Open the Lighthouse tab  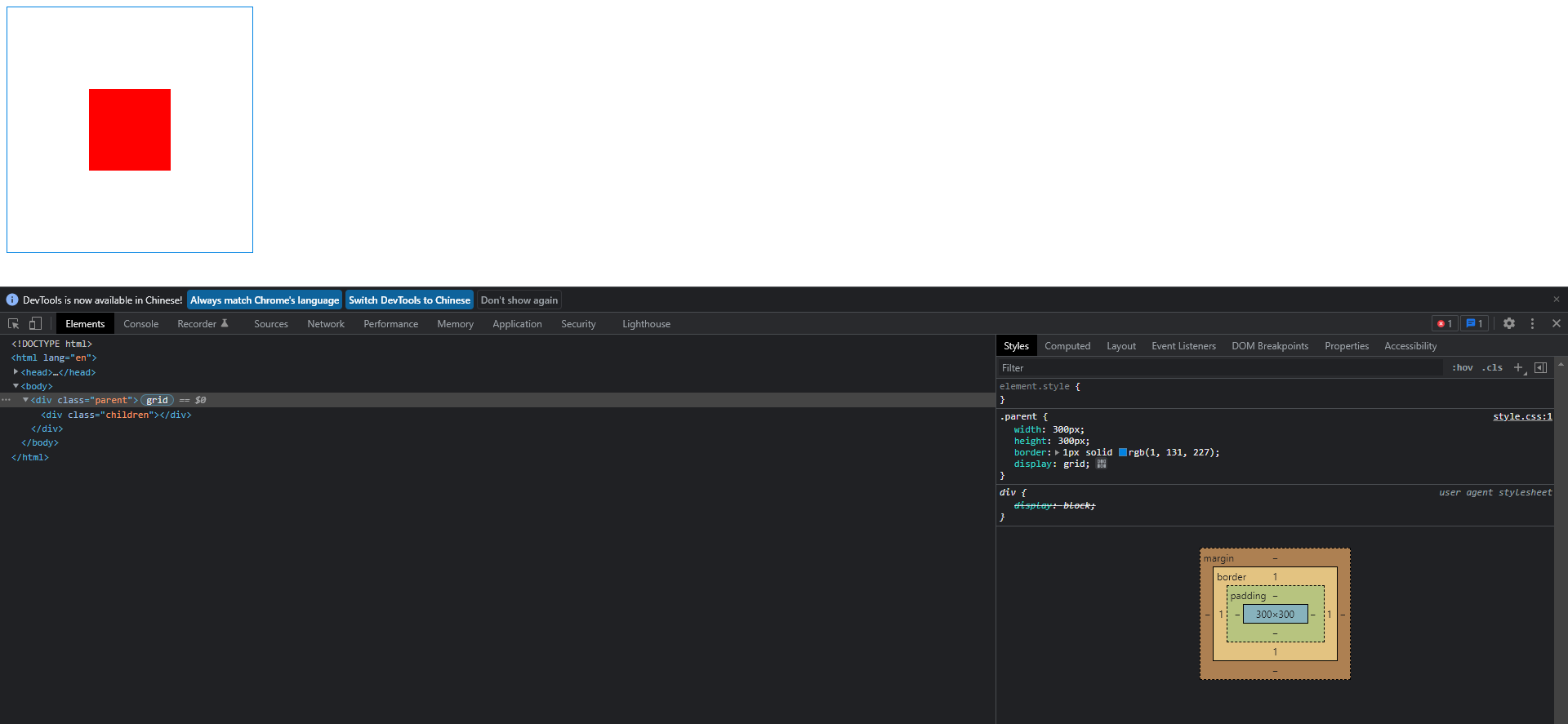coord(646,323)
